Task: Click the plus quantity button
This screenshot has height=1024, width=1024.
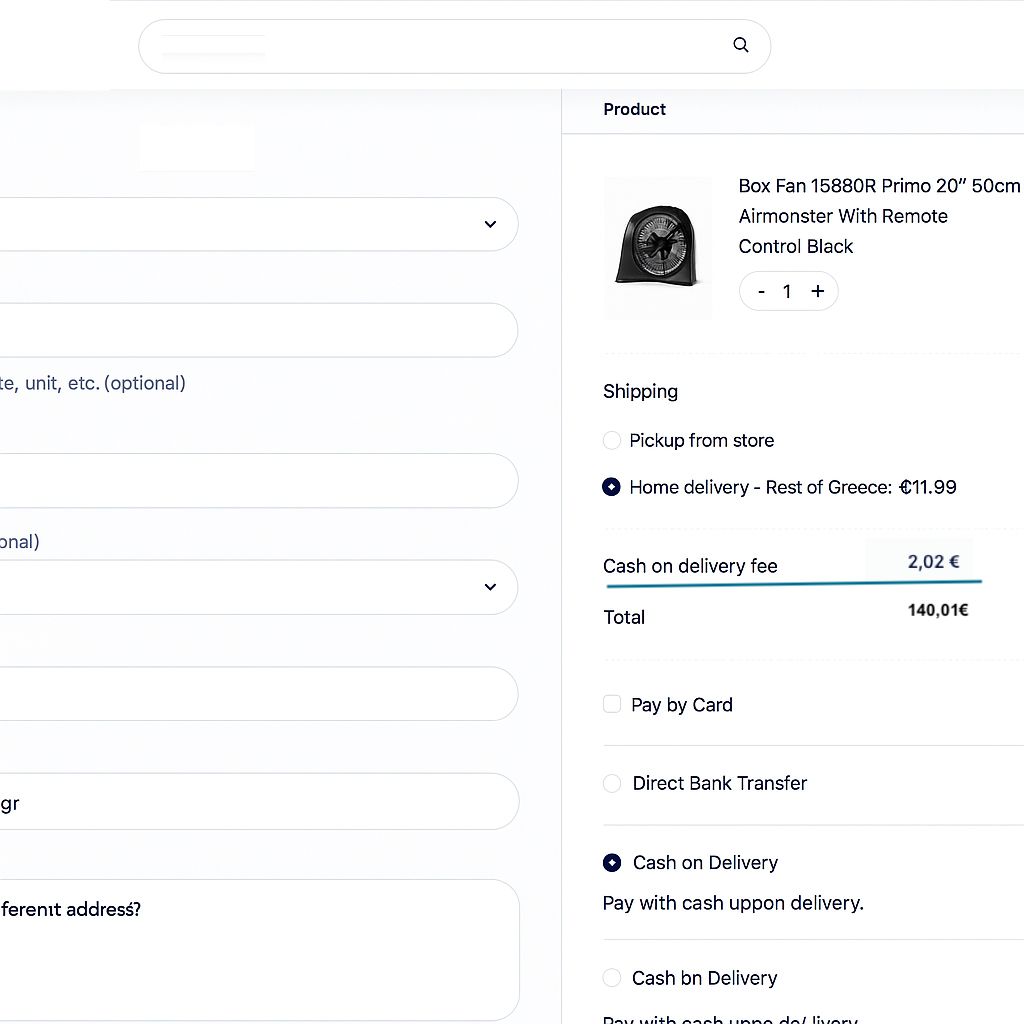Action: 817,291
